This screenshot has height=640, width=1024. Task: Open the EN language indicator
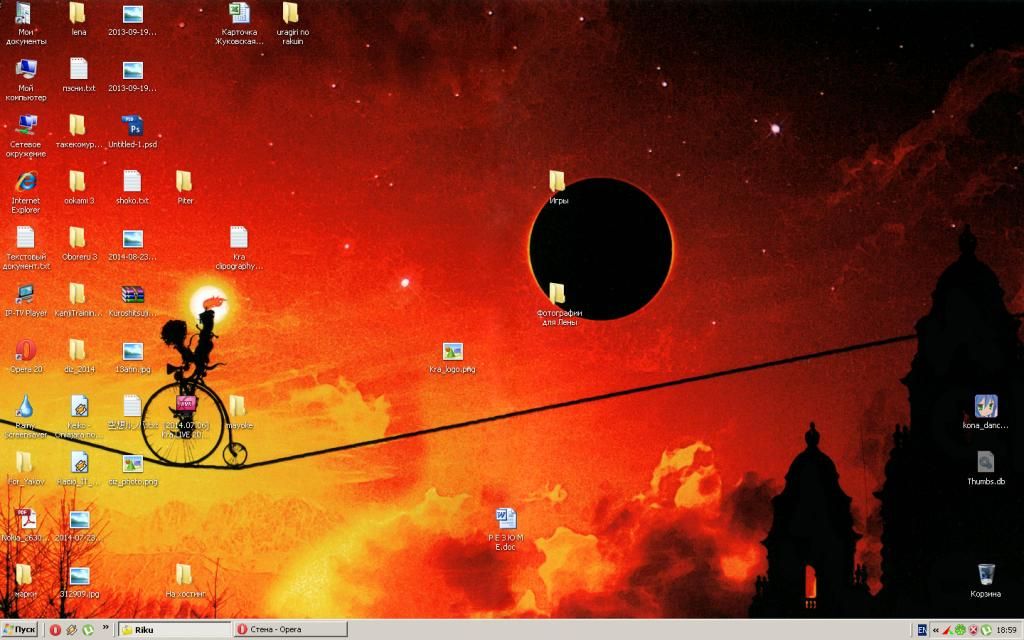(921, 630)
